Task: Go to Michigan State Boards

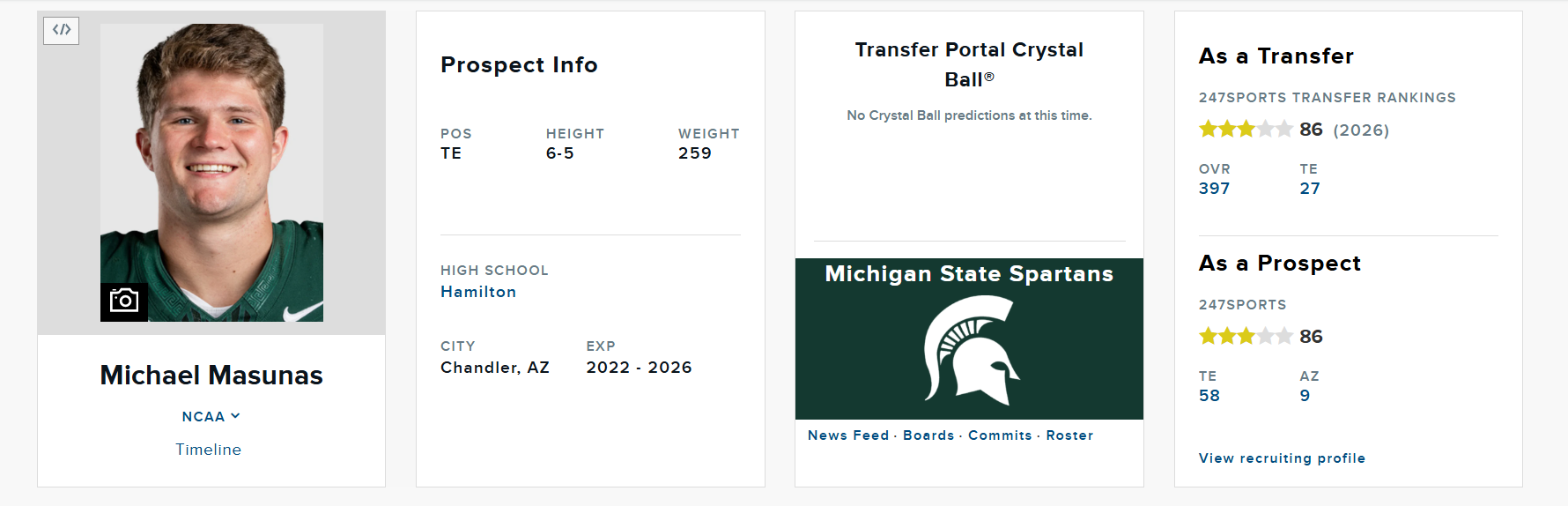Action: pyautogui.click(x=928, y=435)
